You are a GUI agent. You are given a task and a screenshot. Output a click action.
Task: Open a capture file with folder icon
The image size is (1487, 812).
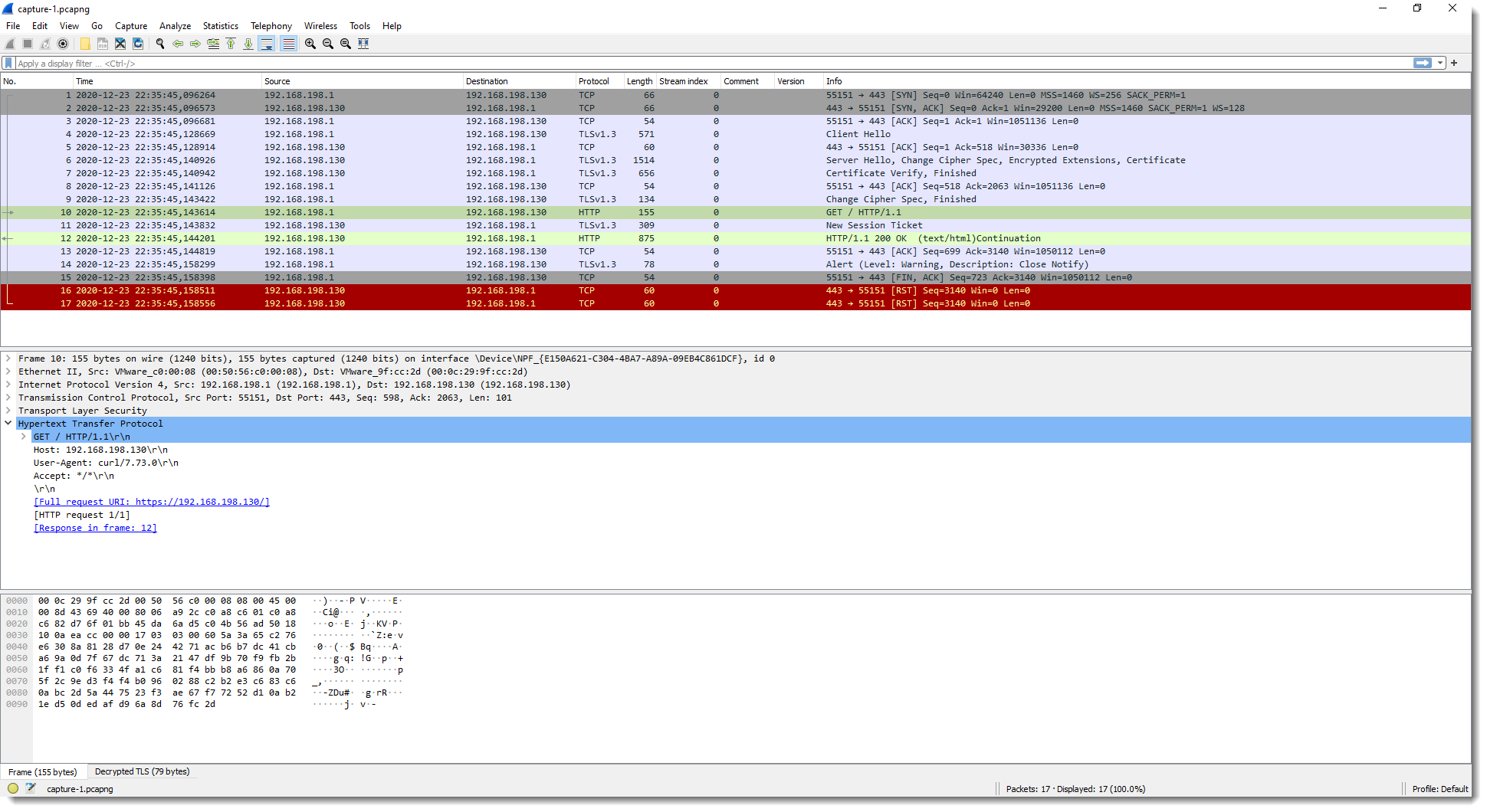click(85, 44)
